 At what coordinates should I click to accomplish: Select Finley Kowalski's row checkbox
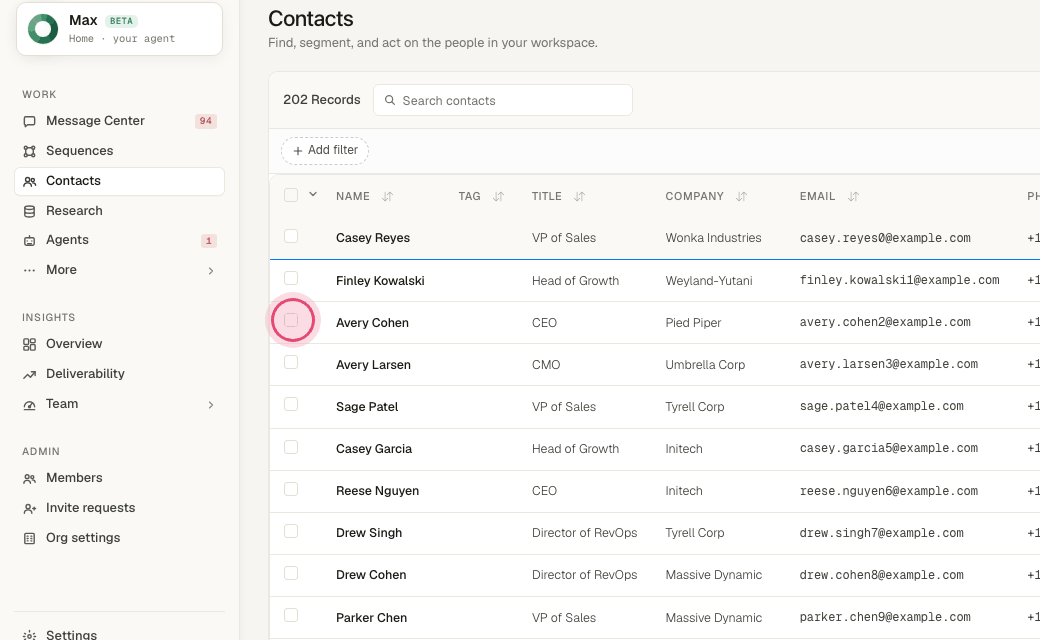click(x=291, y=278)
